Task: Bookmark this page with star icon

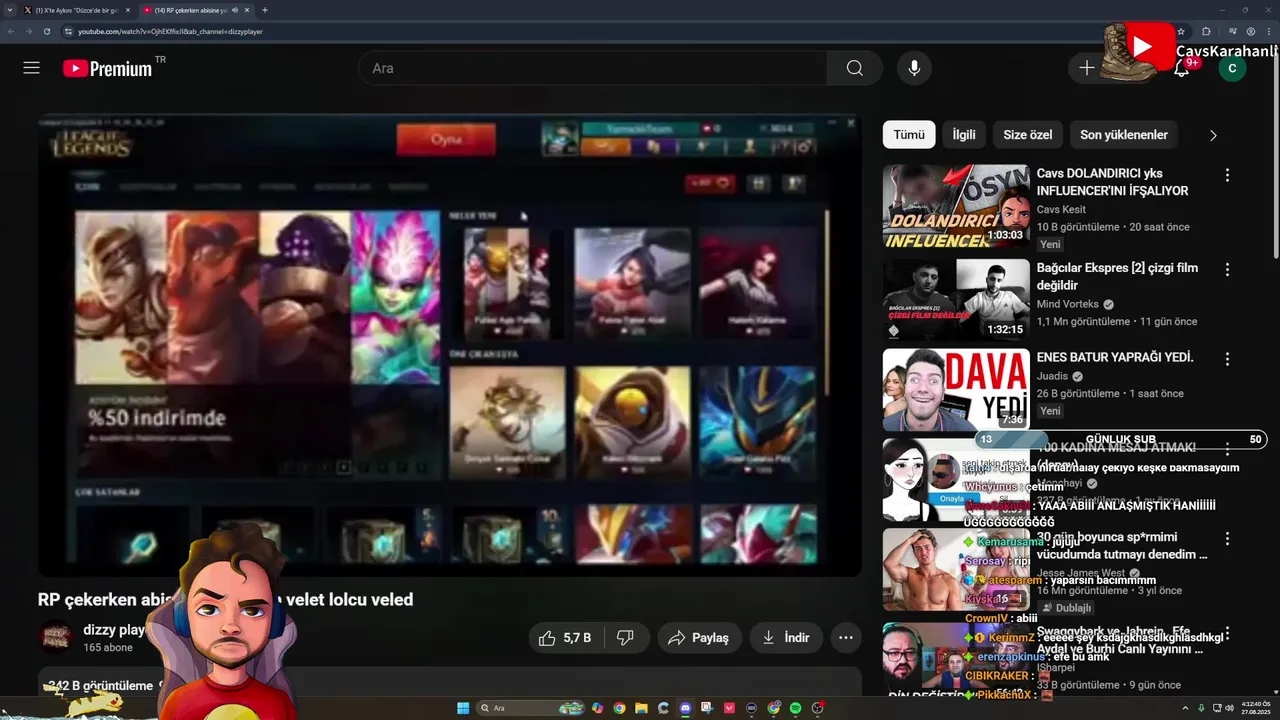Action: coord(1181,31)
